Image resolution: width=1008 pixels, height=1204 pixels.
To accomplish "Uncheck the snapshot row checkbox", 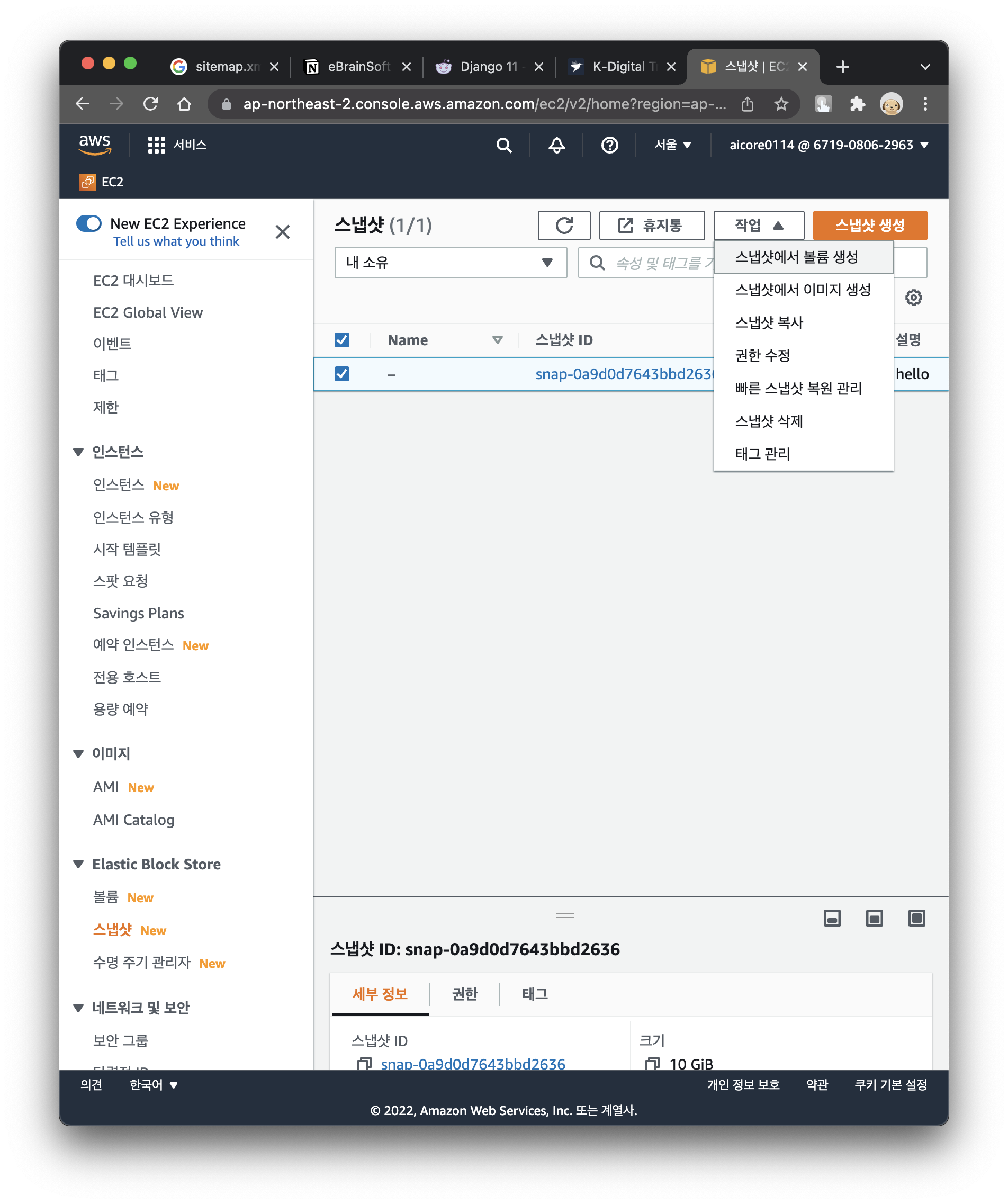I will [341, 373].
